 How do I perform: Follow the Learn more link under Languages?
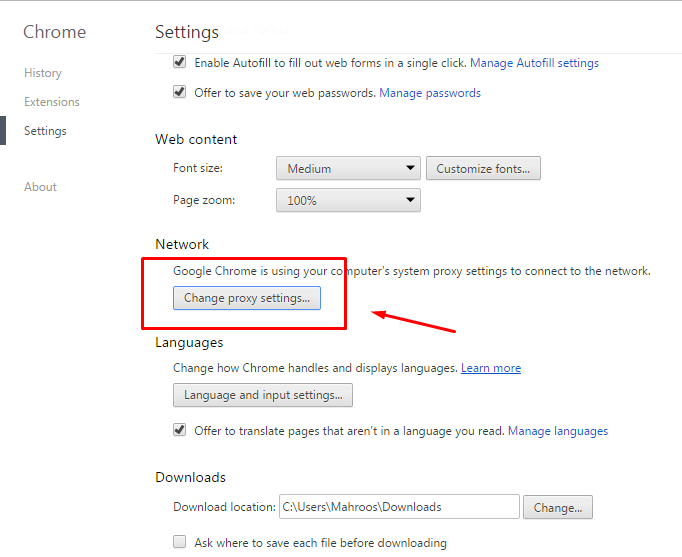[491, 368]
